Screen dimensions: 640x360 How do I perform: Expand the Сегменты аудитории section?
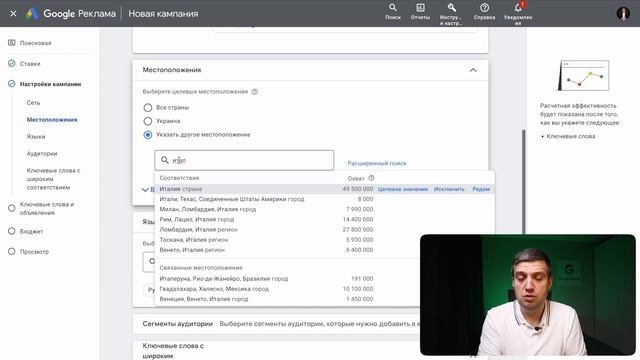click(x=276, y=324)
